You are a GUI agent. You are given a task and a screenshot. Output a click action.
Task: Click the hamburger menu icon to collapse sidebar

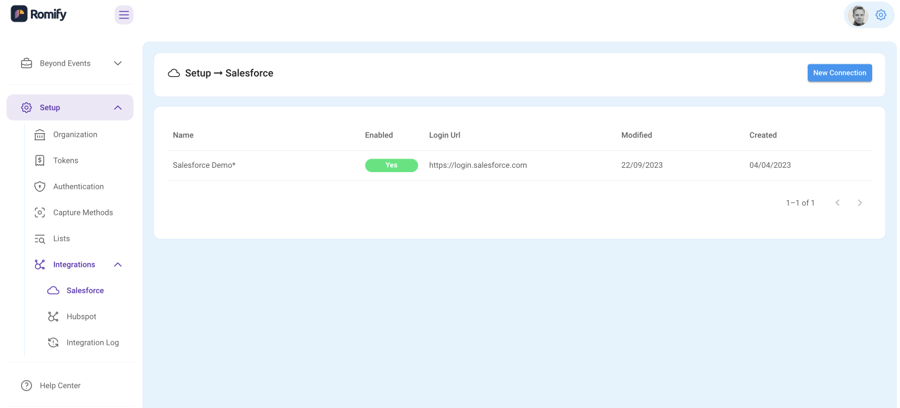pos(124,15)
